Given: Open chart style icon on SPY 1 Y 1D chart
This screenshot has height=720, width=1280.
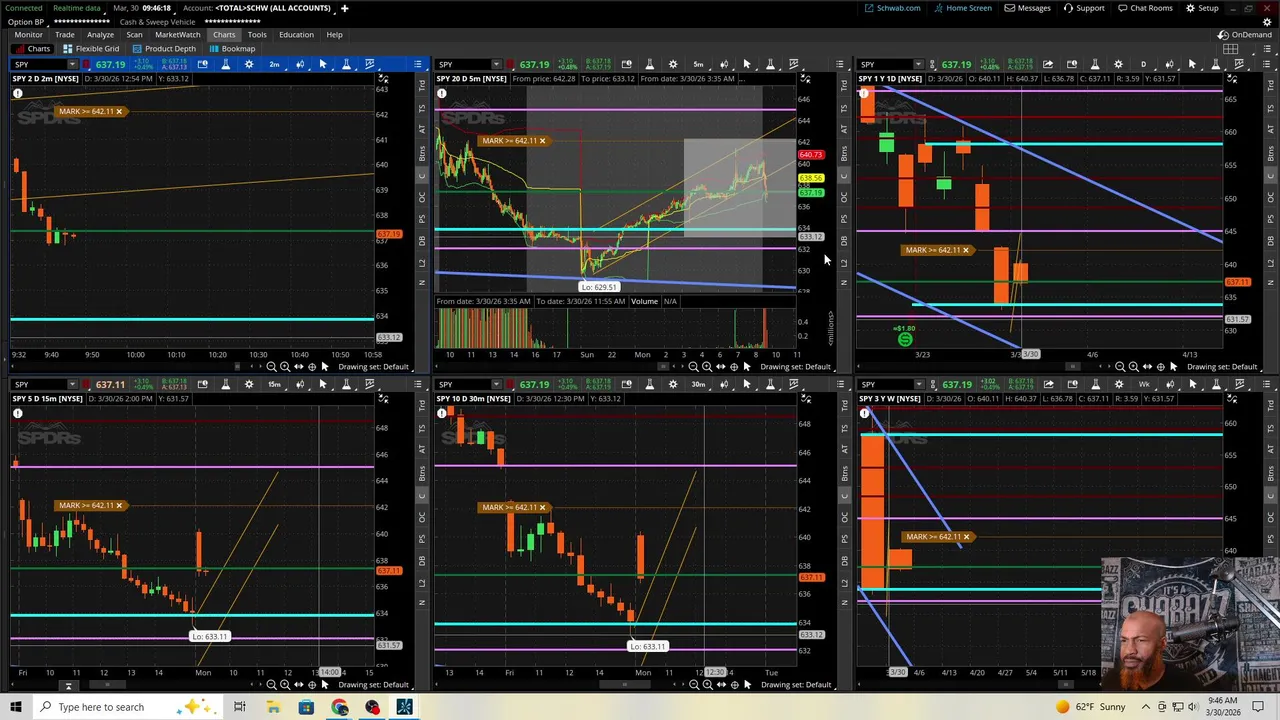Looking at the screenshot, I should [1169, 64].
